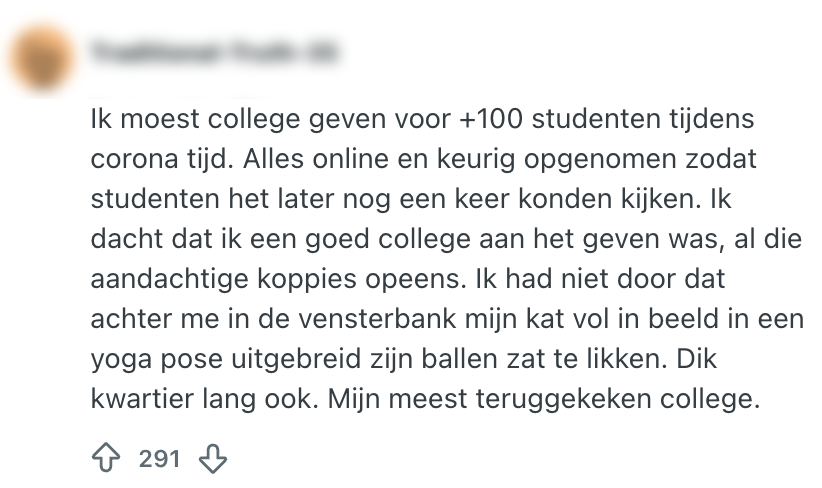
Task: Open the blurred username above the comment
Action: pos(214,52)
